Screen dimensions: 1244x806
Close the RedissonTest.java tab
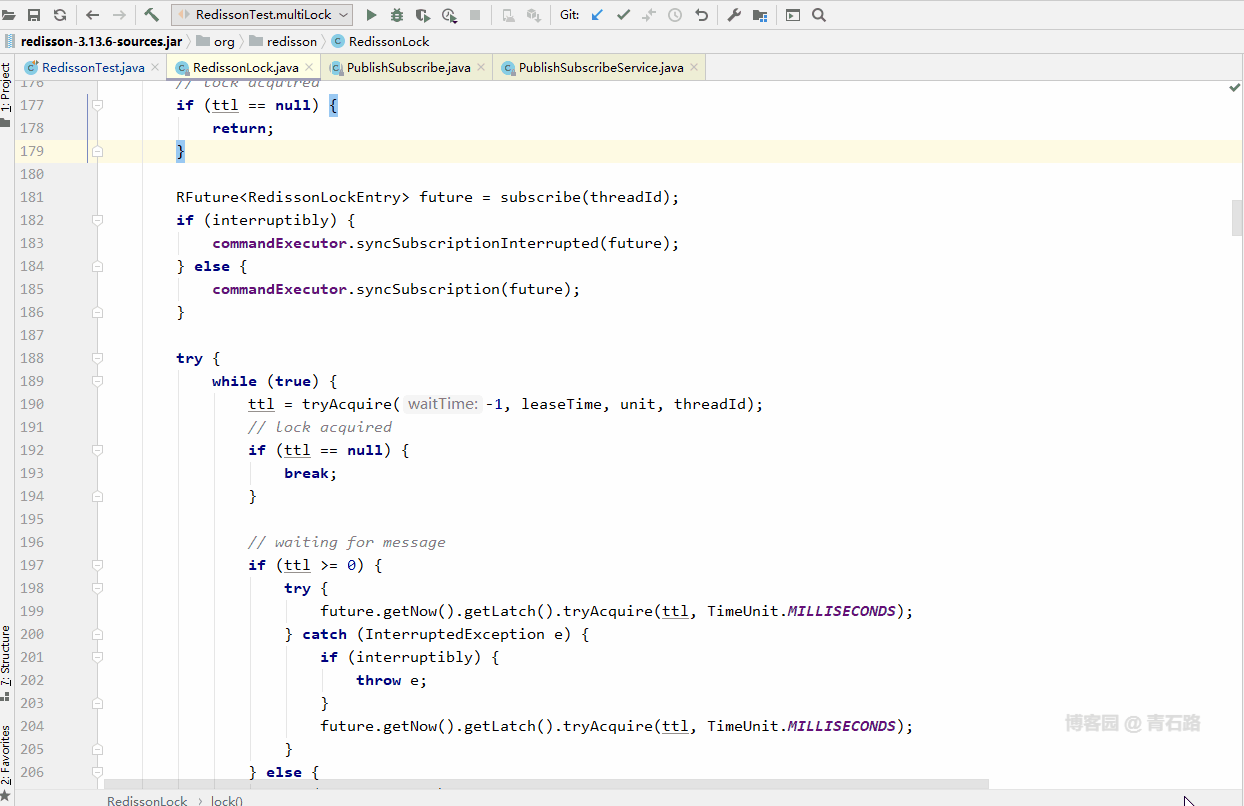(155, 67)
